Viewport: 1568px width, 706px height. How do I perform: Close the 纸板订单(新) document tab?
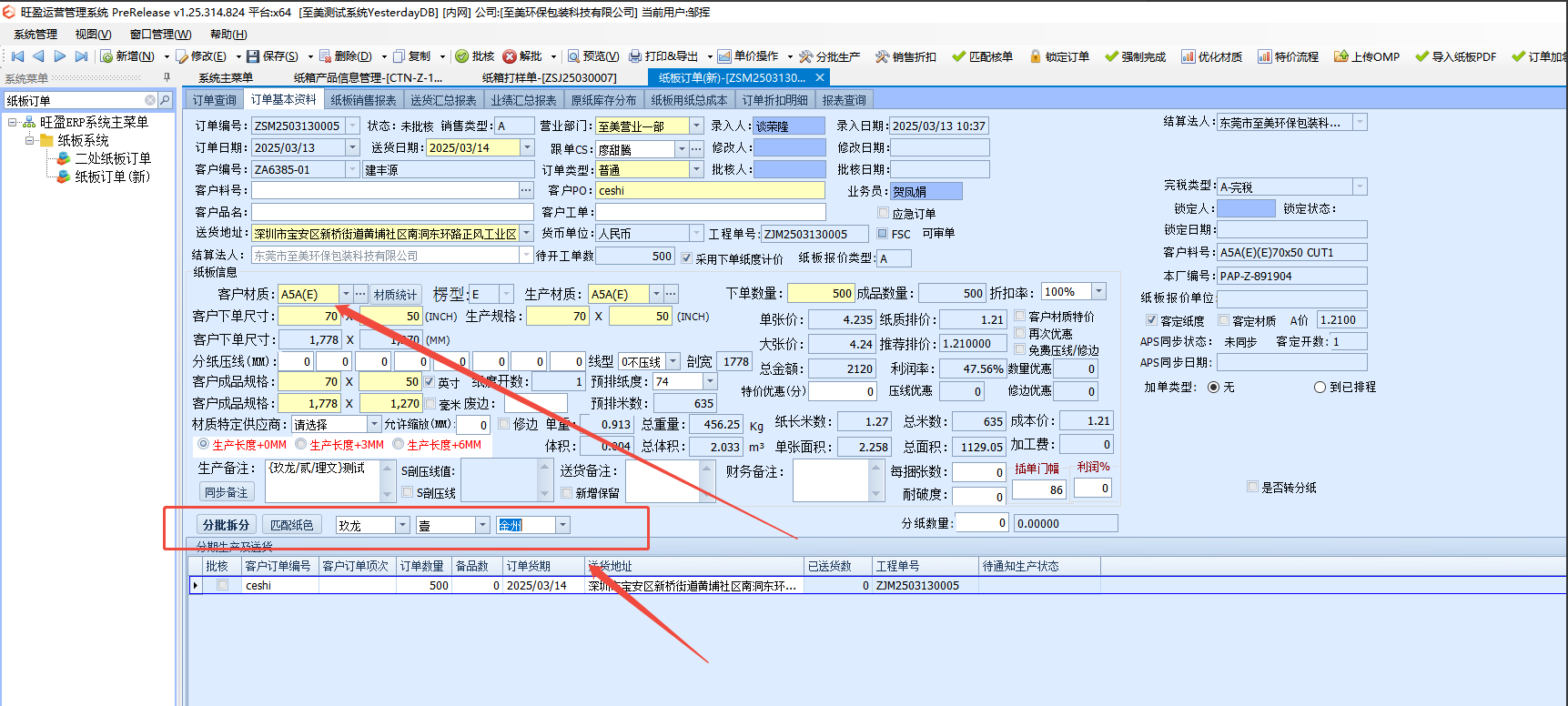tap(819, 78)
